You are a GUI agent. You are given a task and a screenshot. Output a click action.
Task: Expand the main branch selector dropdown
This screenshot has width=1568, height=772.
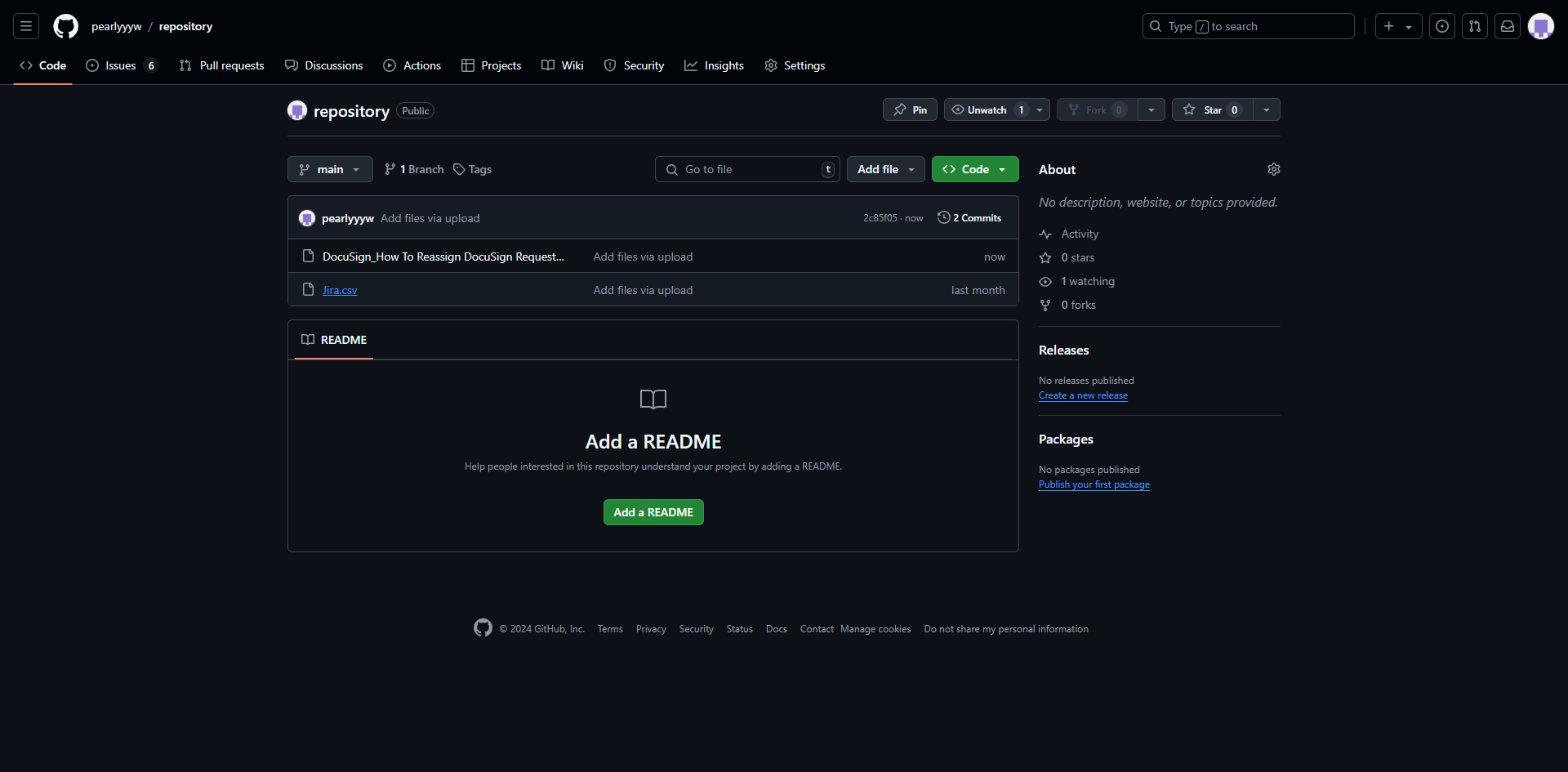coord(330,169)
